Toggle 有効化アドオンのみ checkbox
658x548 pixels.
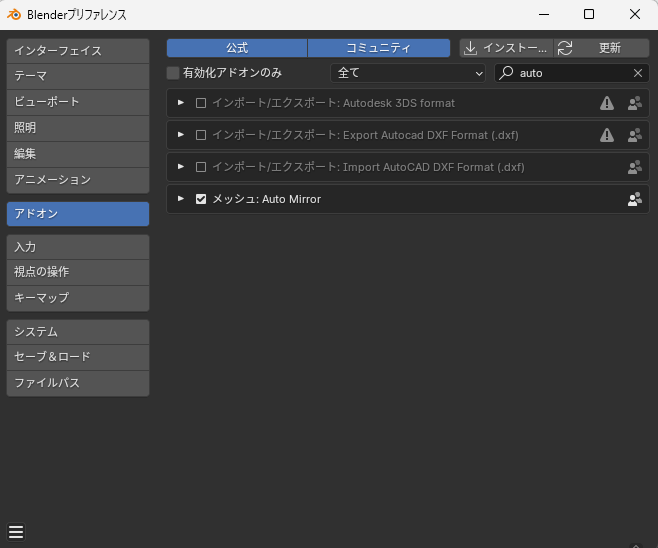tap(173, 73)
